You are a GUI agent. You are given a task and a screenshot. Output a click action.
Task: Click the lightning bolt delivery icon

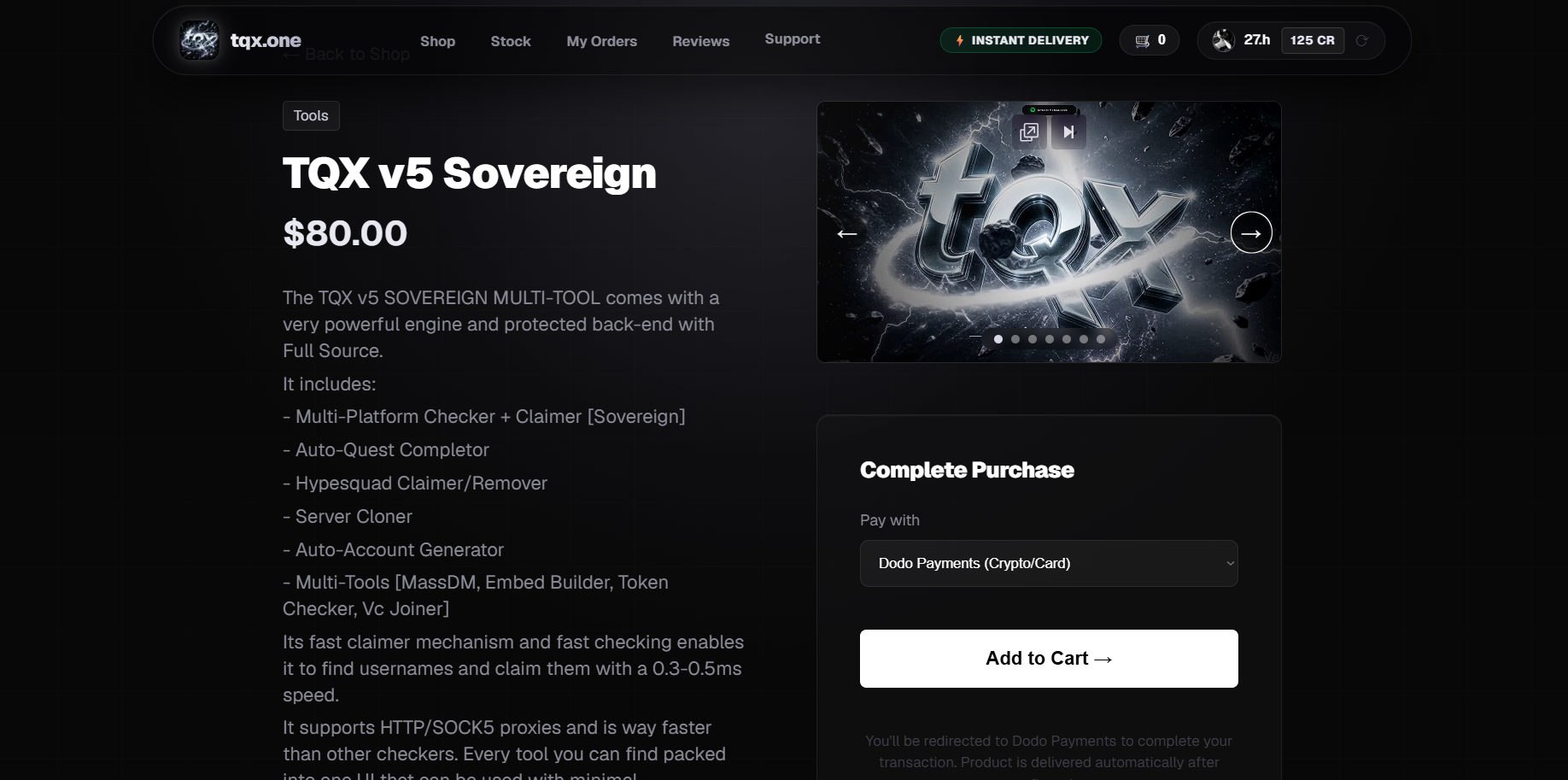960,40
